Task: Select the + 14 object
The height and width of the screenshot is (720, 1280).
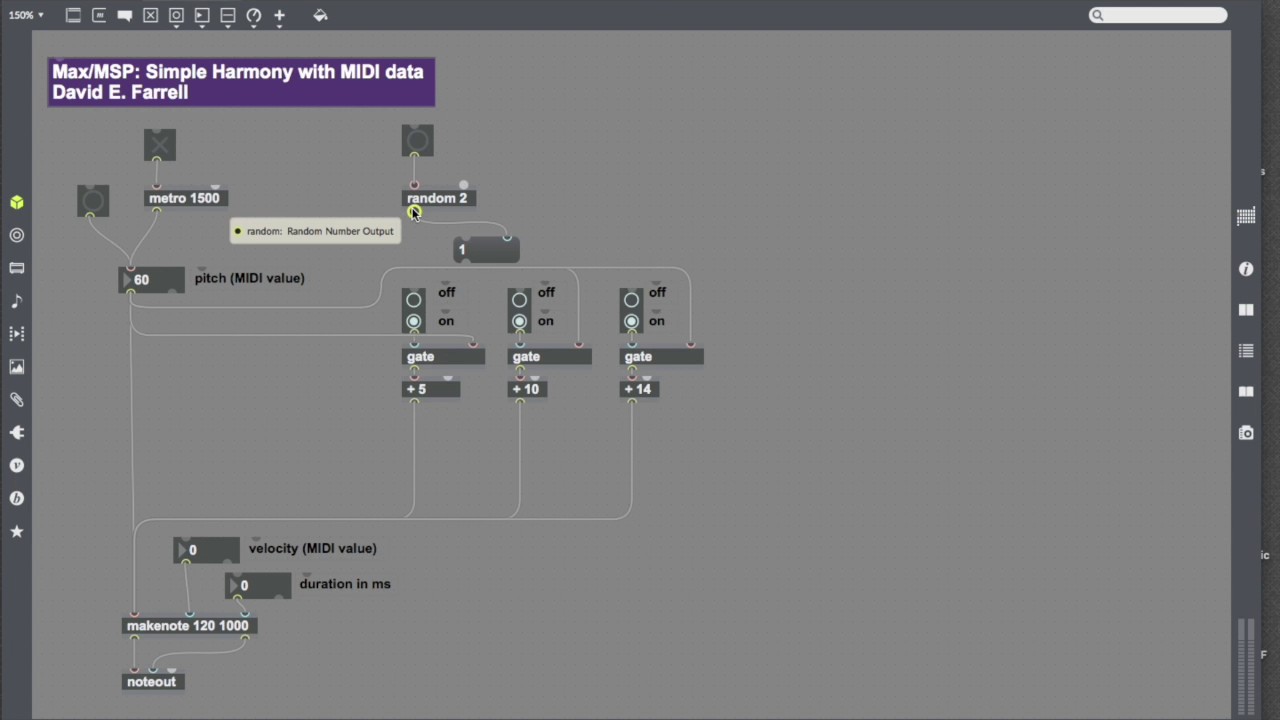Action: [x=639, y=389]
